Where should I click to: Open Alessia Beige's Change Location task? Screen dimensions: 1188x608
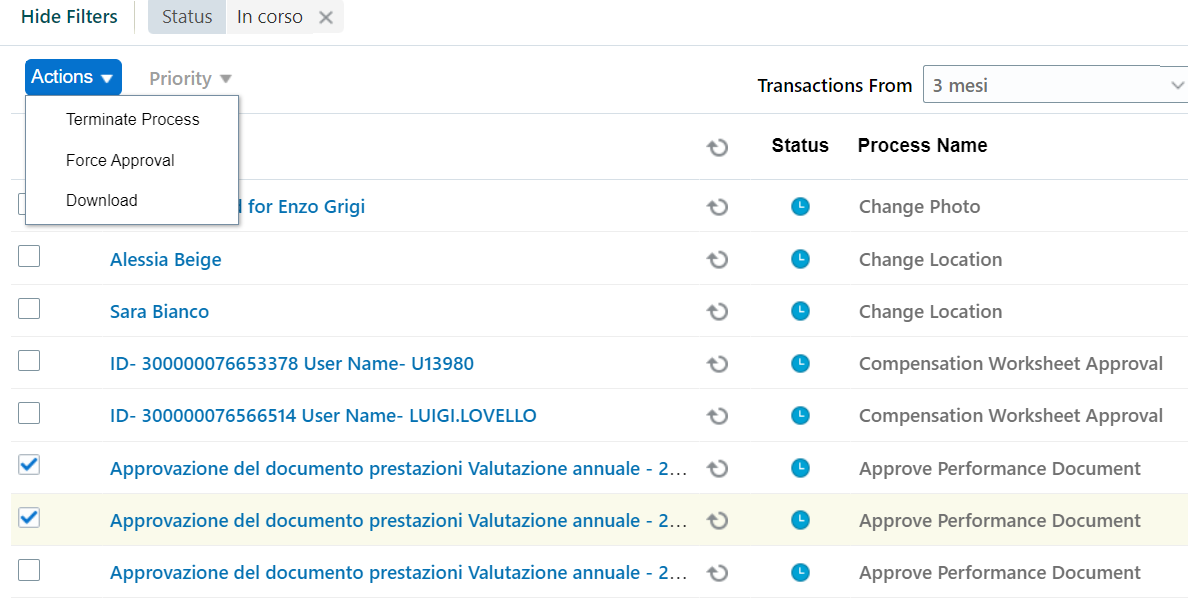coord(165,259)
